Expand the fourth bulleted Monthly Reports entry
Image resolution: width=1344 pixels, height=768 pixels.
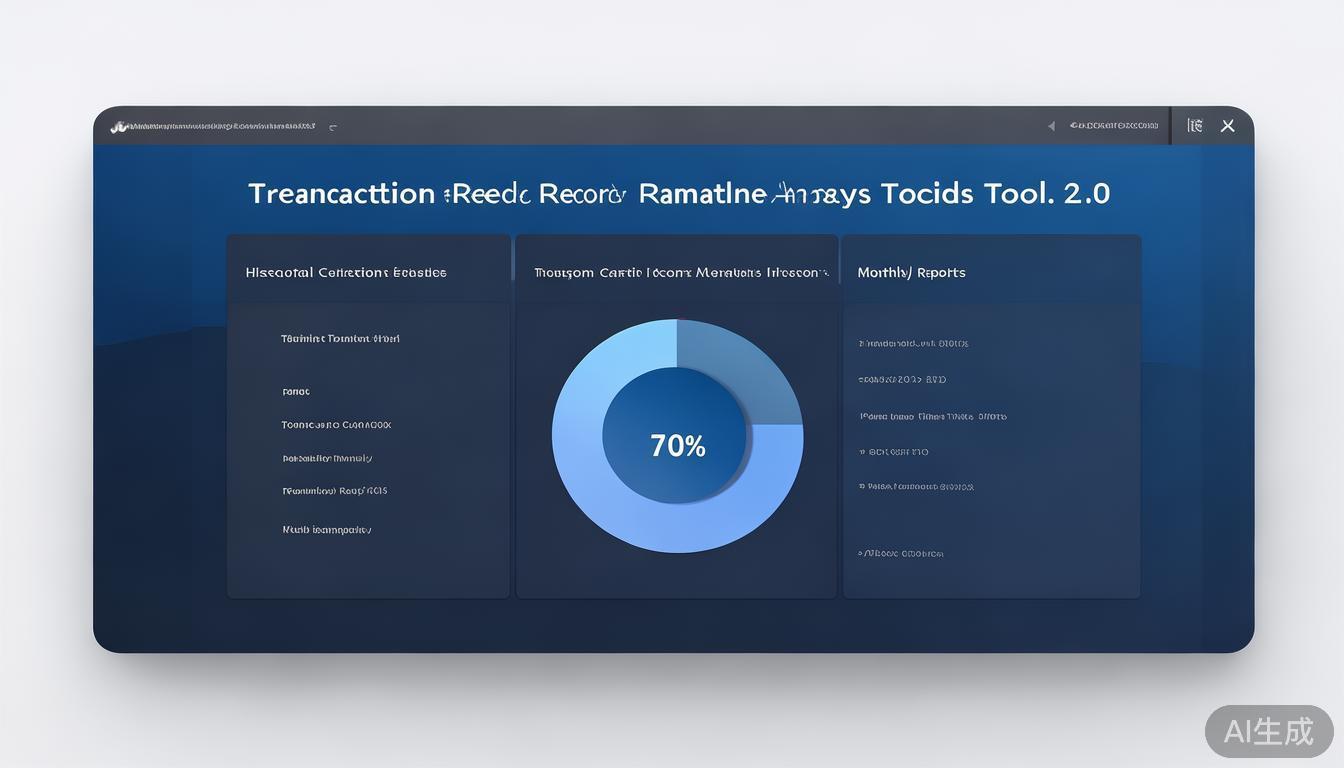pyautogui.click(x=893, y=452)
